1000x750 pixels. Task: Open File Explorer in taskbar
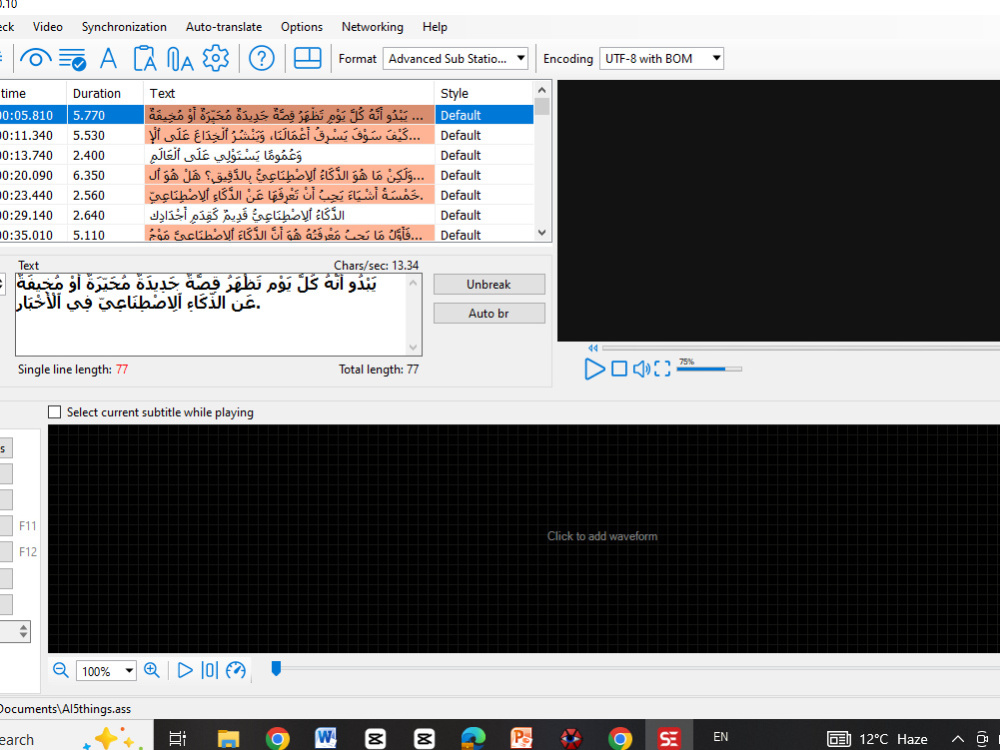228,739
